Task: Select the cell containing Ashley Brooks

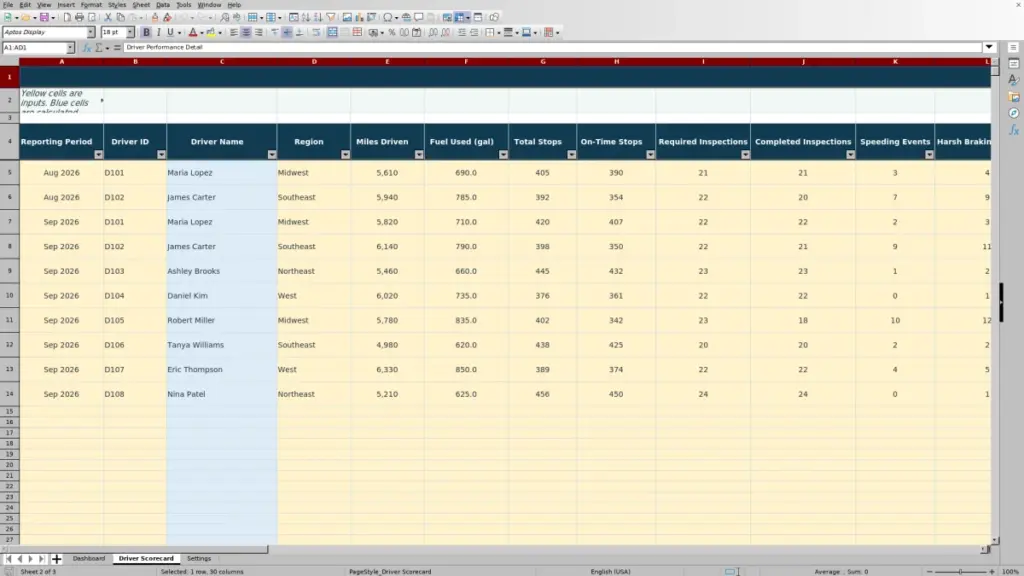Action: 221,271
